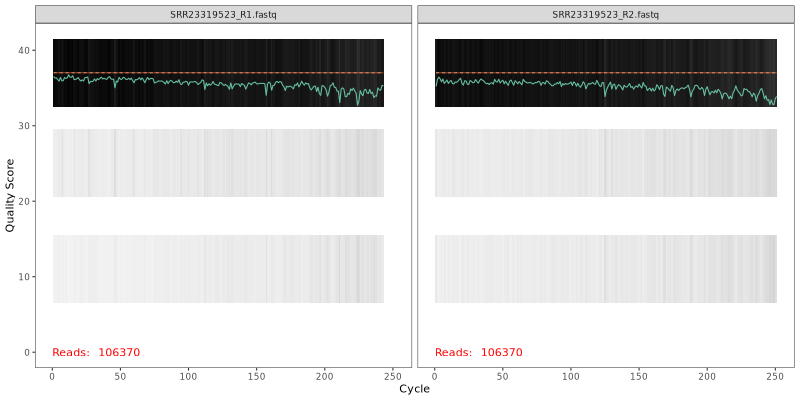Click the Quality Score axis label

10,195
